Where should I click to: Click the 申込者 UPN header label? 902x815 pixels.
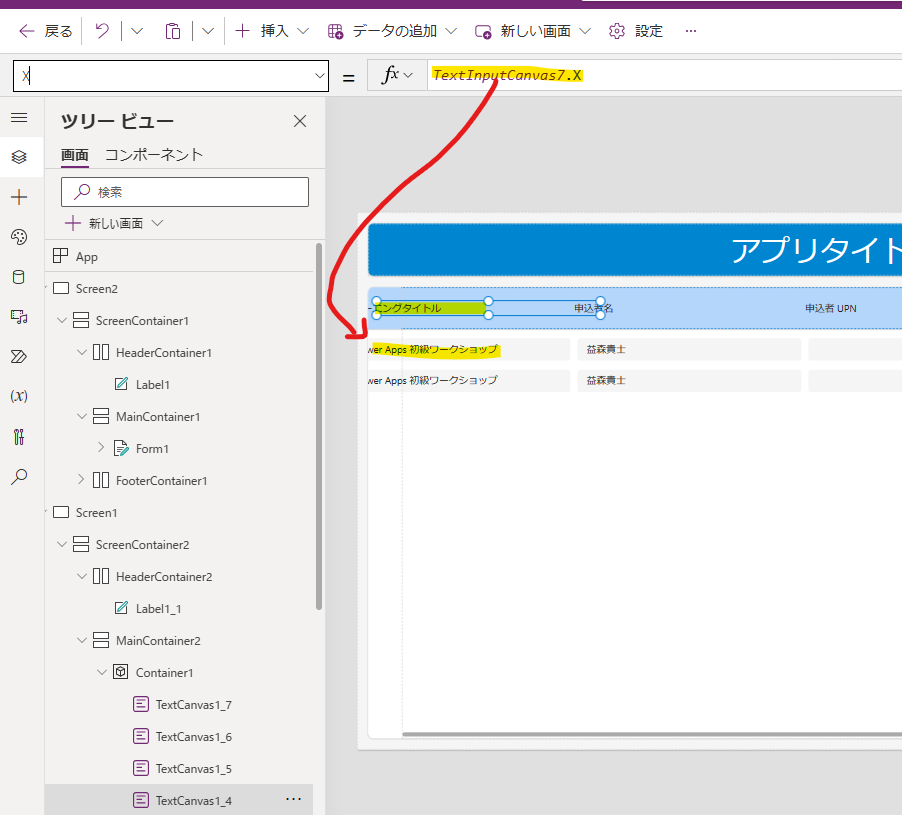click(831, 308)
